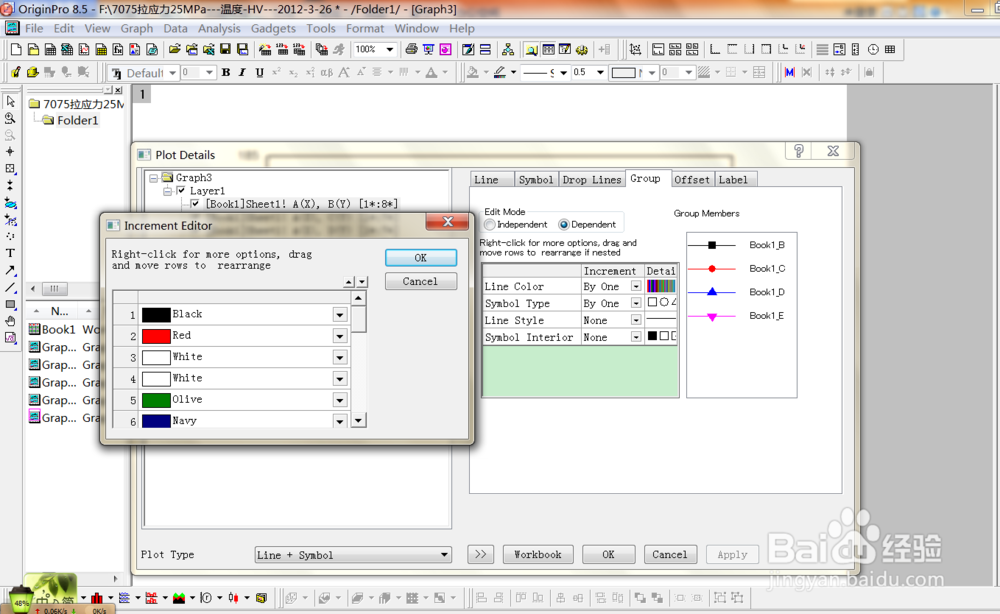Switch to the Offset tab

pos(692,180)
